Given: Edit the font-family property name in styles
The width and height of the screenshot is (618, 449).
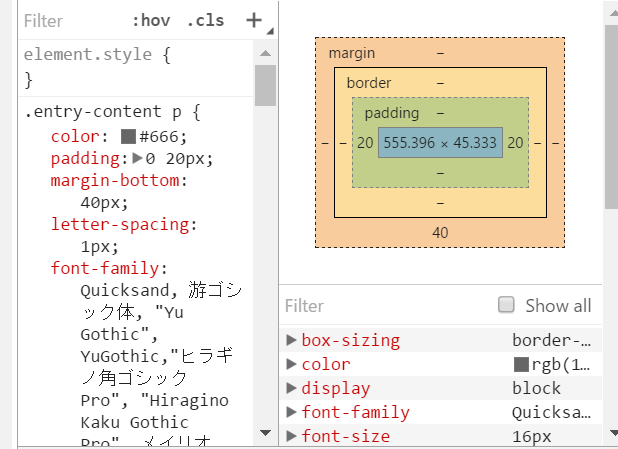Looking at the screenshot, I should (x=105, y=268).
